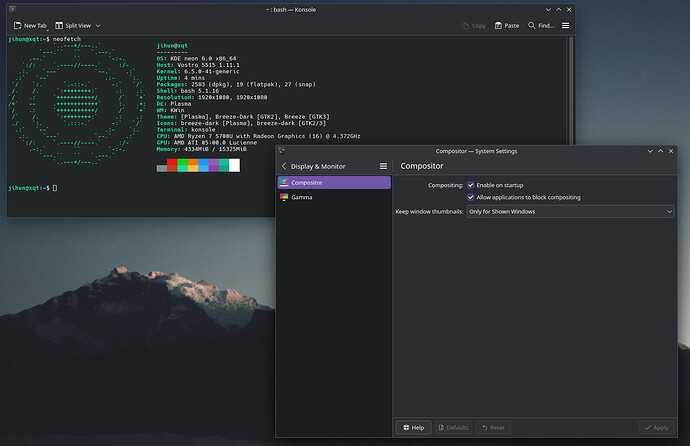Click the 'Compositor' page heading
Image resolution: width=690 pixels, height=446 pixels.
[422, 166]
